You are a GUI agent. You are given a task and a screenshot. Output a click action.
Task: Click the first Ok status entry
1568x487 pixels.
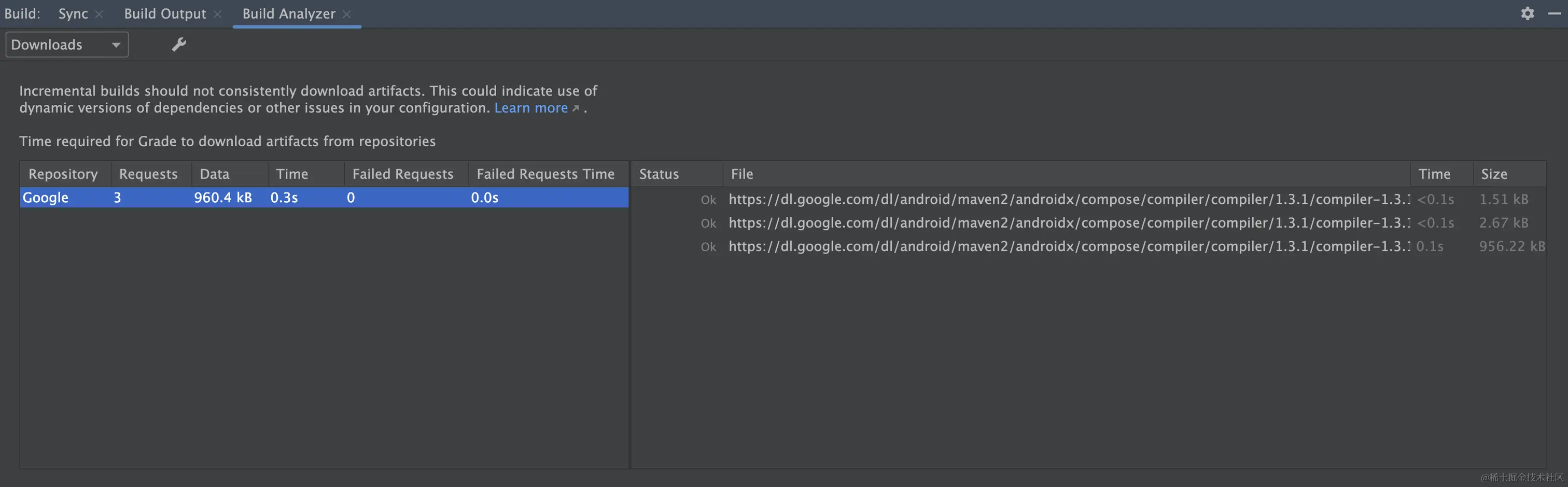[708, 199]
